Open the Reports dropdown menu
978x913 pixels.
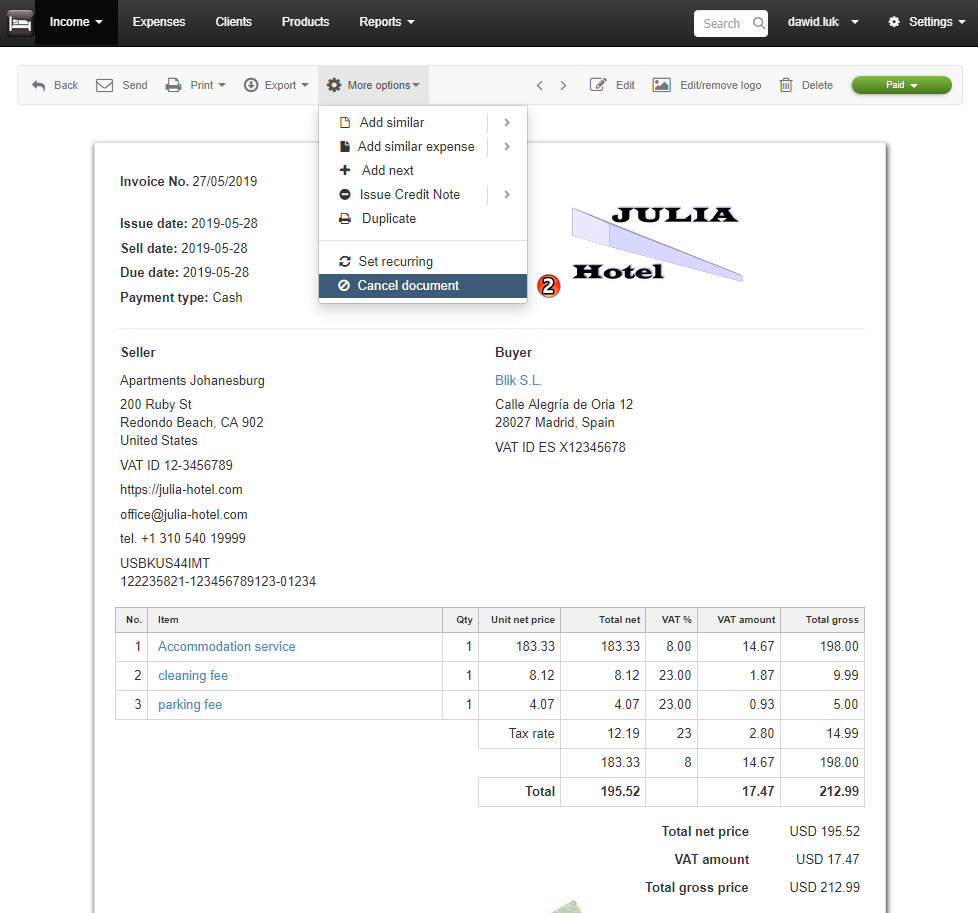[x=387, y=22]
